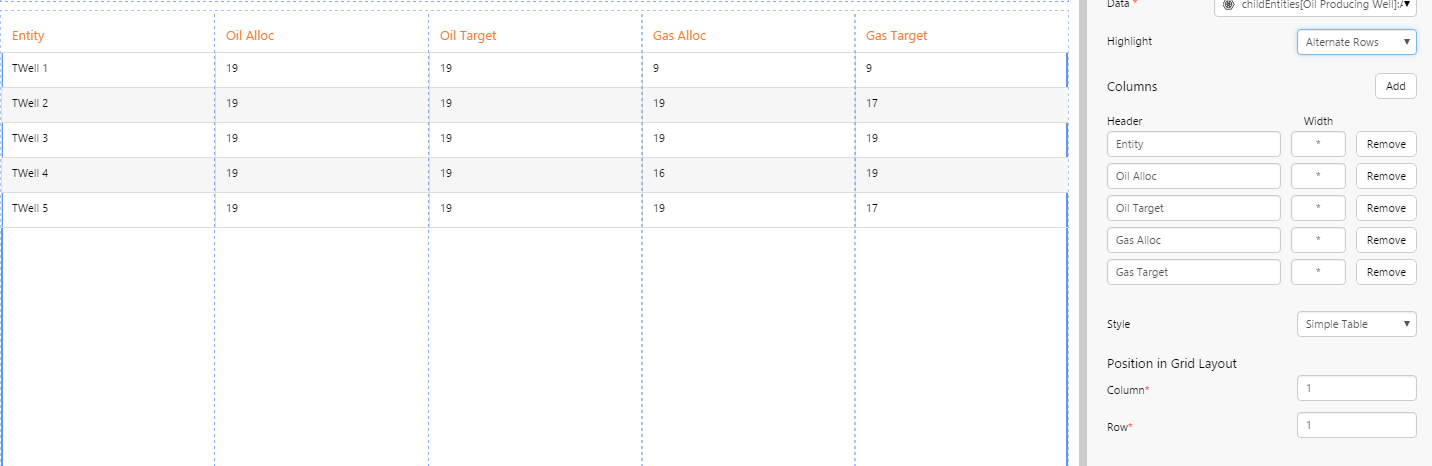Click the grid layout Column number field
Image resolution: width=1432 pixels, height=466 pixels.
click(1356, 388)
